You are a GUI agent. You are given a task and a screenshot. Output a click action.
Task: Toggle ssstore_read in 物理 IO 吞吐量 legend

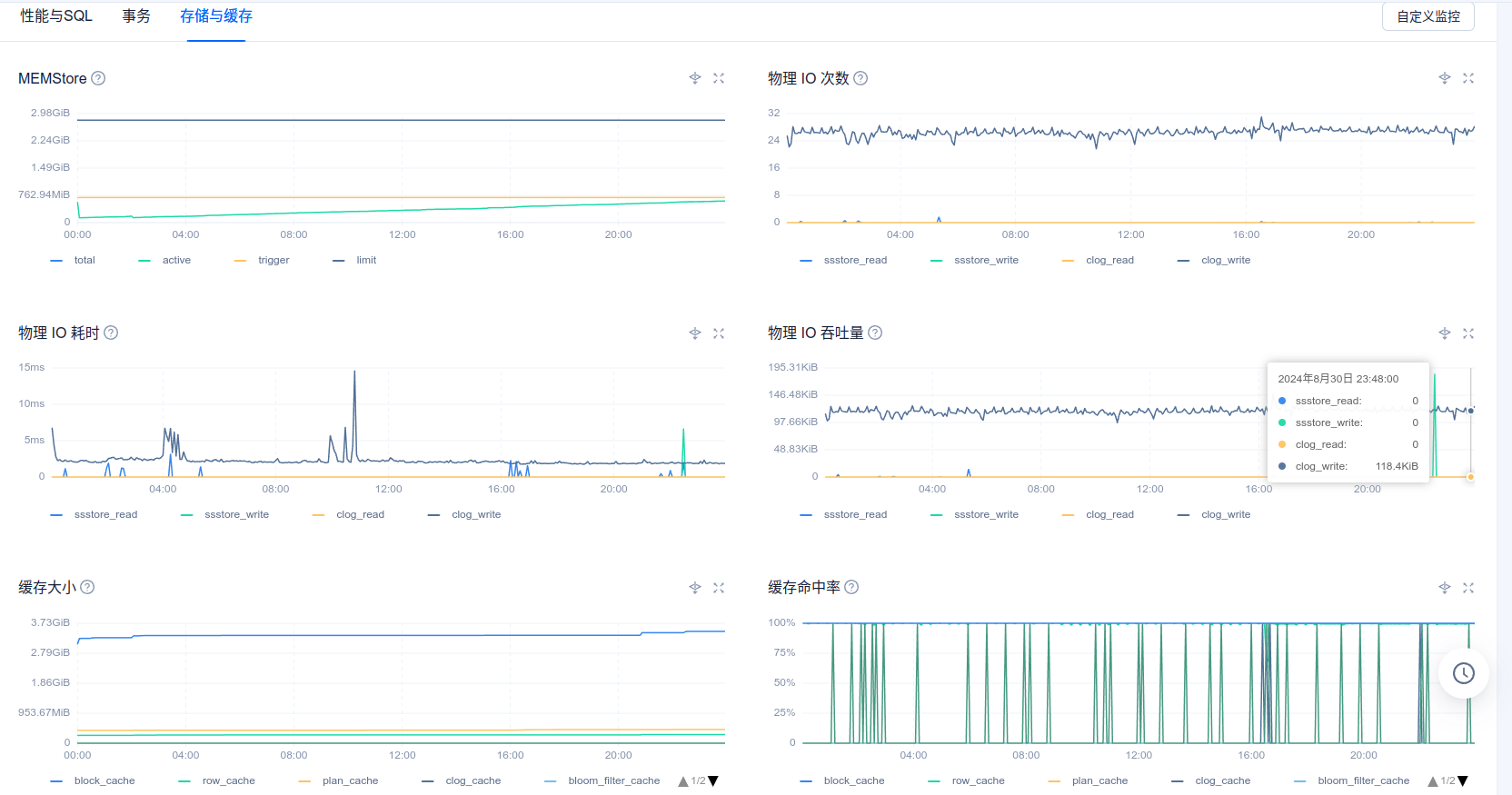point(843,514)
